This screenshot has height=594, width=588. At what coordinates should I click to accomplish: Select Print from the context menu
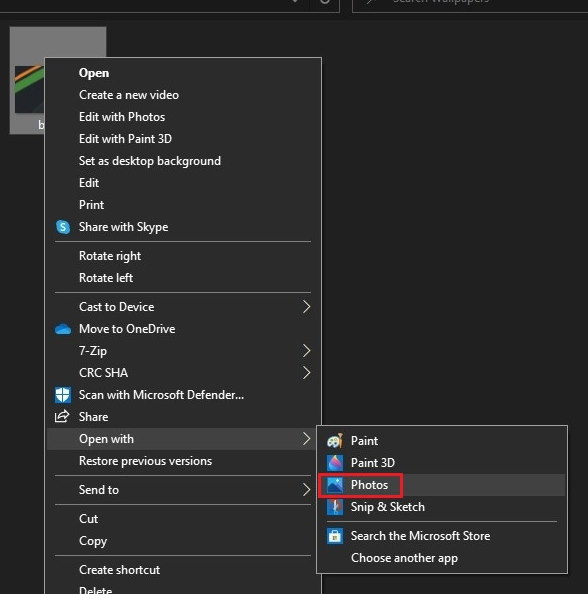(x=183, y=205)
